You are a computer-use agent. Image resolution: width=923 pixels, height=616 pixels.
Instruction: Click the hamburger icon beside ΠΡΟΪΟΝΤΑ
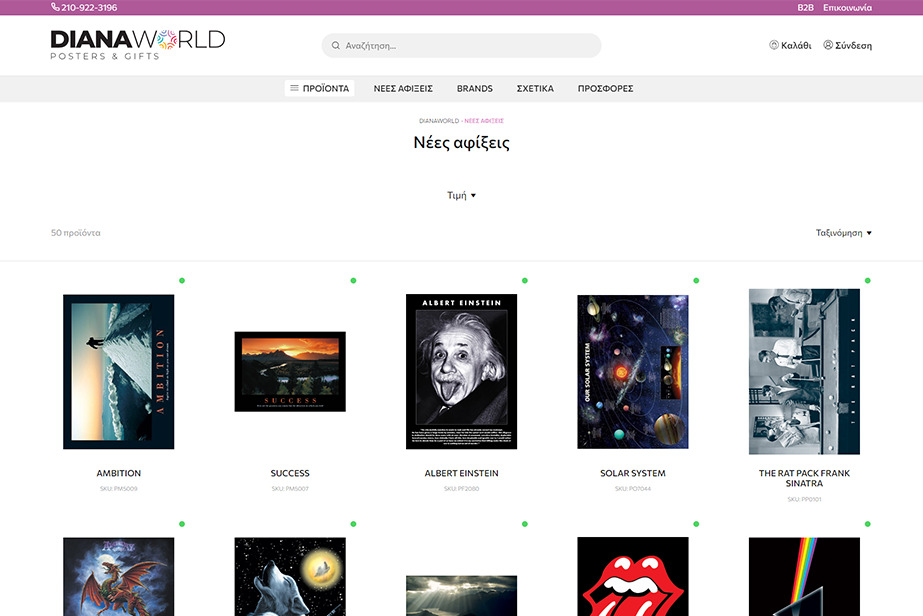pos(294,88)
